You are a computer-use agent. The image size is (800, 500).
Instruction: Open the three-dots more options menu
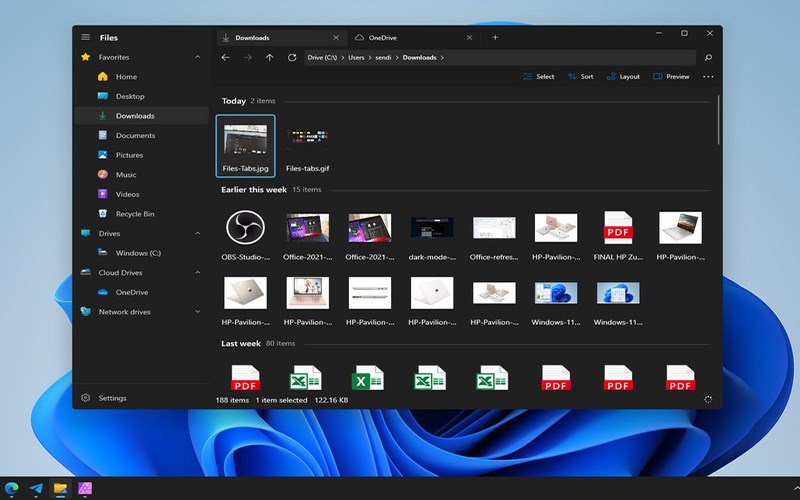[x=708, y=77]
